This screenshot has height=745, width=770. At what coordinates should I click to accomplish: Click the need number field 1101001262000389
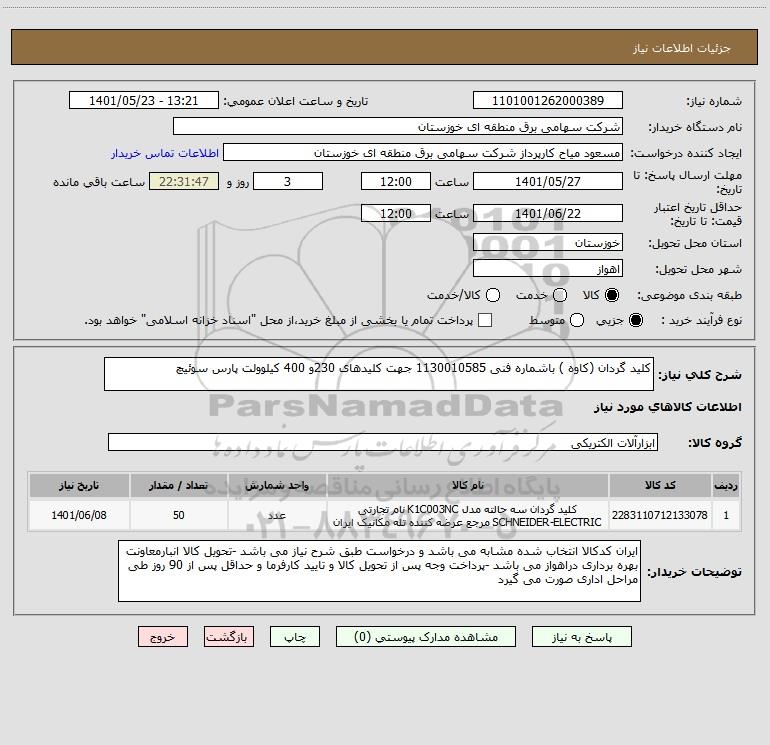(x=548, y=101)
